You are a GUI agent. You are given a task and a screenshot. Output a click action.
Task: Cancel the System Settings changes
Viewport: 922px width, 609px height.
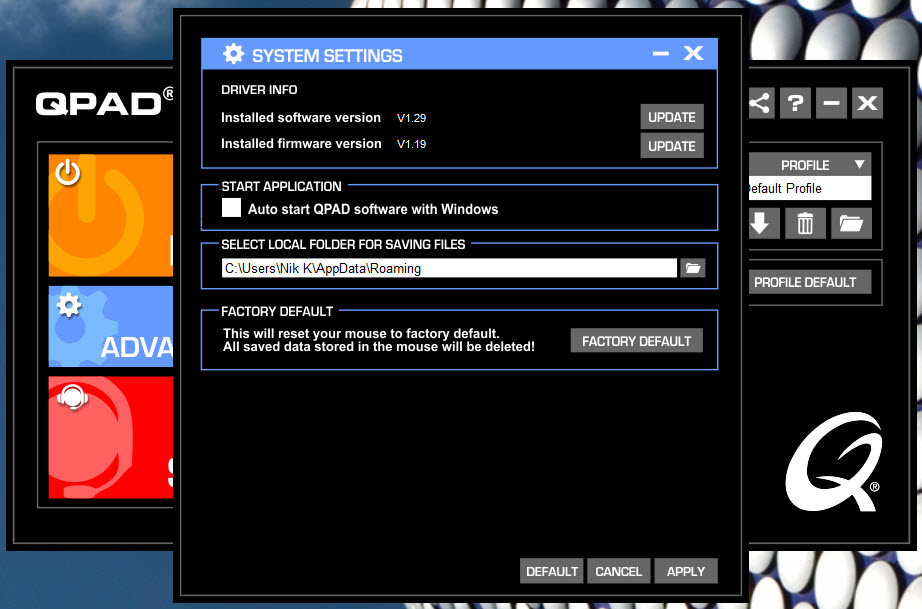pyautogui.click(x=619, y=571)
